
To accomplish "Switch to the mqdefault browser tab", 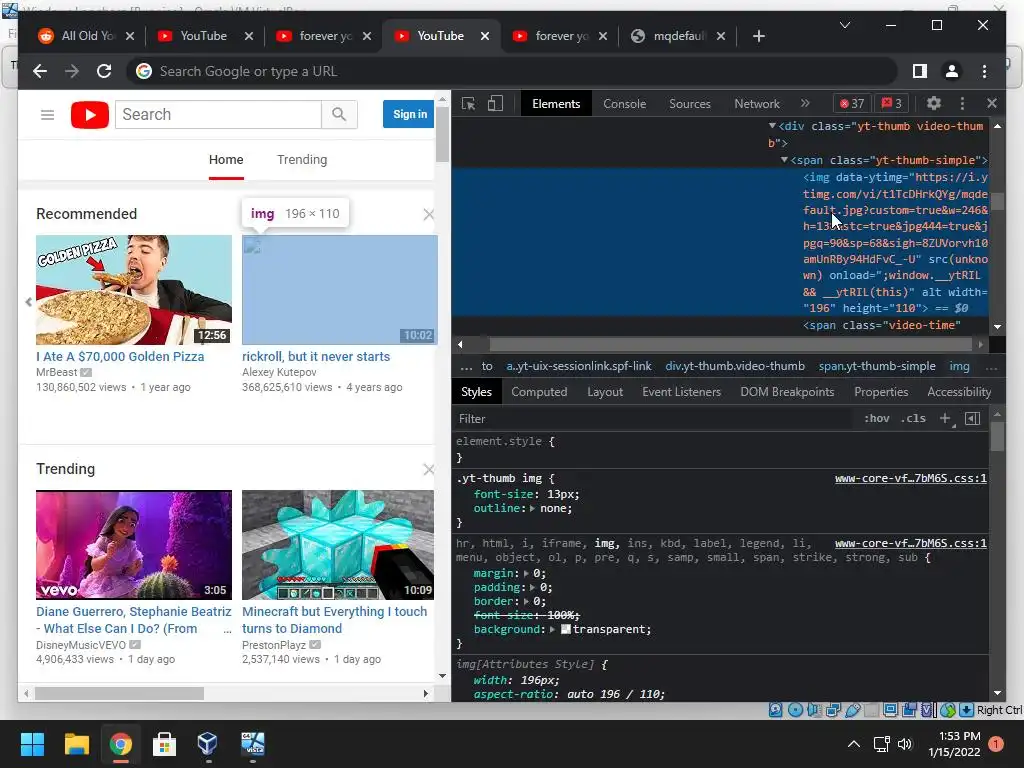I will coord(678,36).
